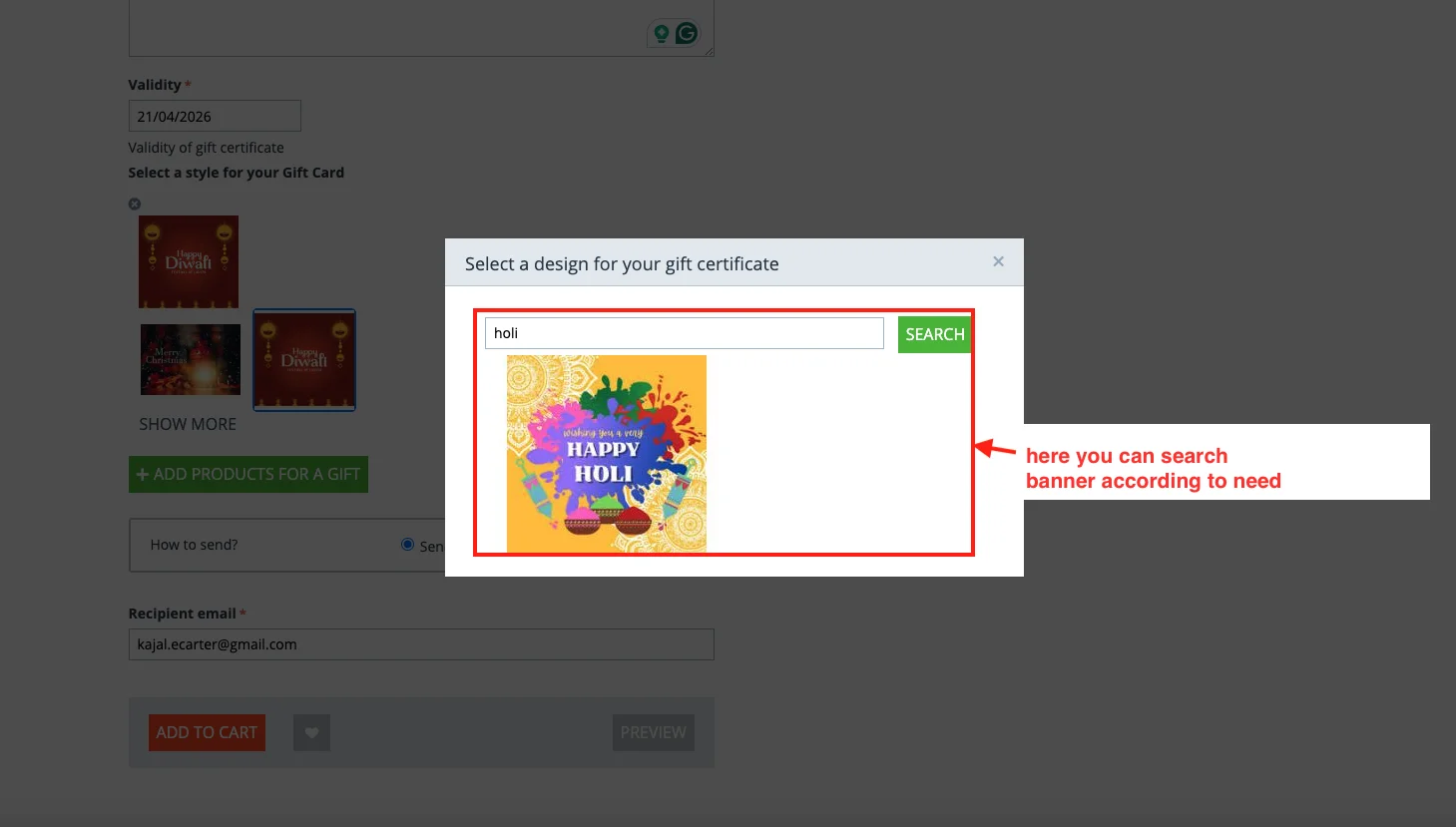Click the green lightbulb suggestion icon

coord(661,33)
